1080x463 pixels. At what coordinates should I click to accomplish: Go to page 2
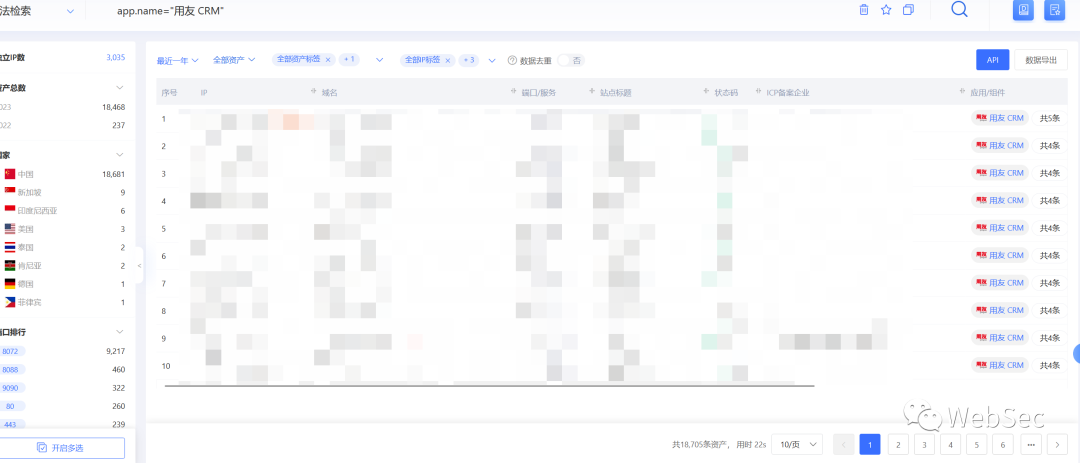898,444
